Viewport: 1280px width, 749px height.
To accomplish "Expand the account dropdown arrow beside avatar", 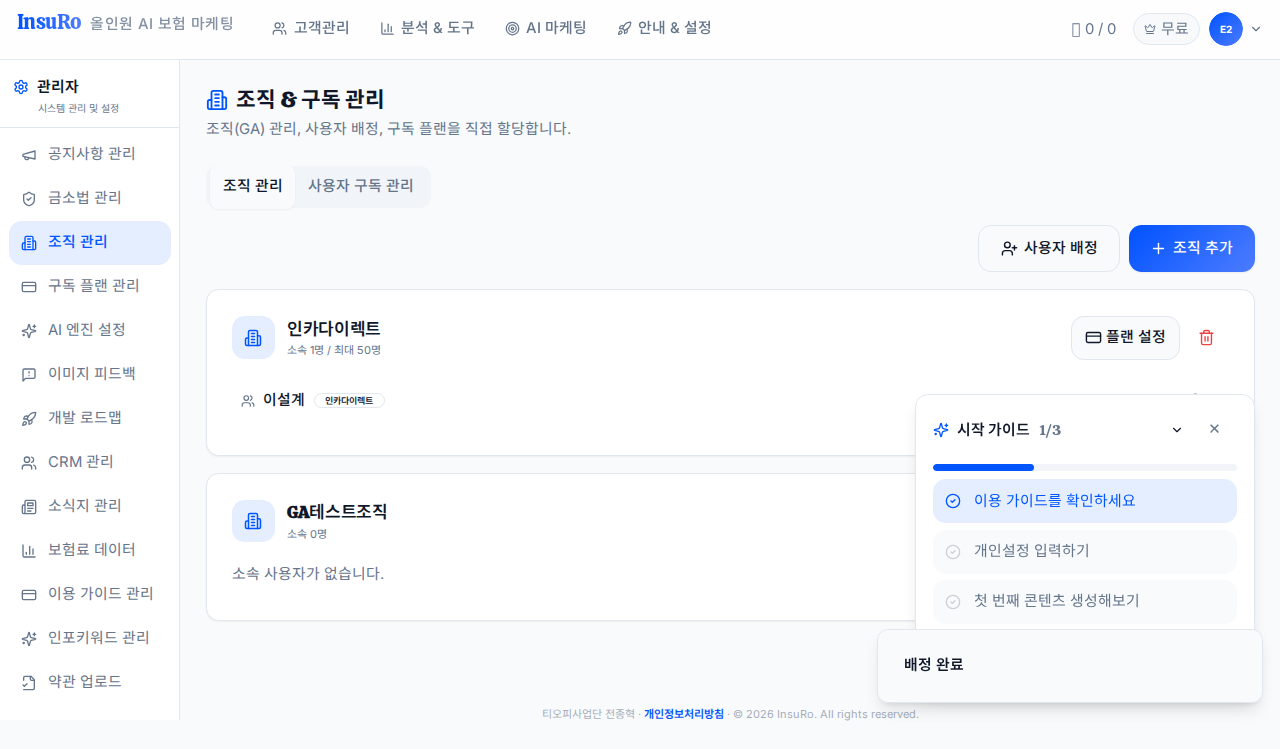I will [x=1256, y=29].
